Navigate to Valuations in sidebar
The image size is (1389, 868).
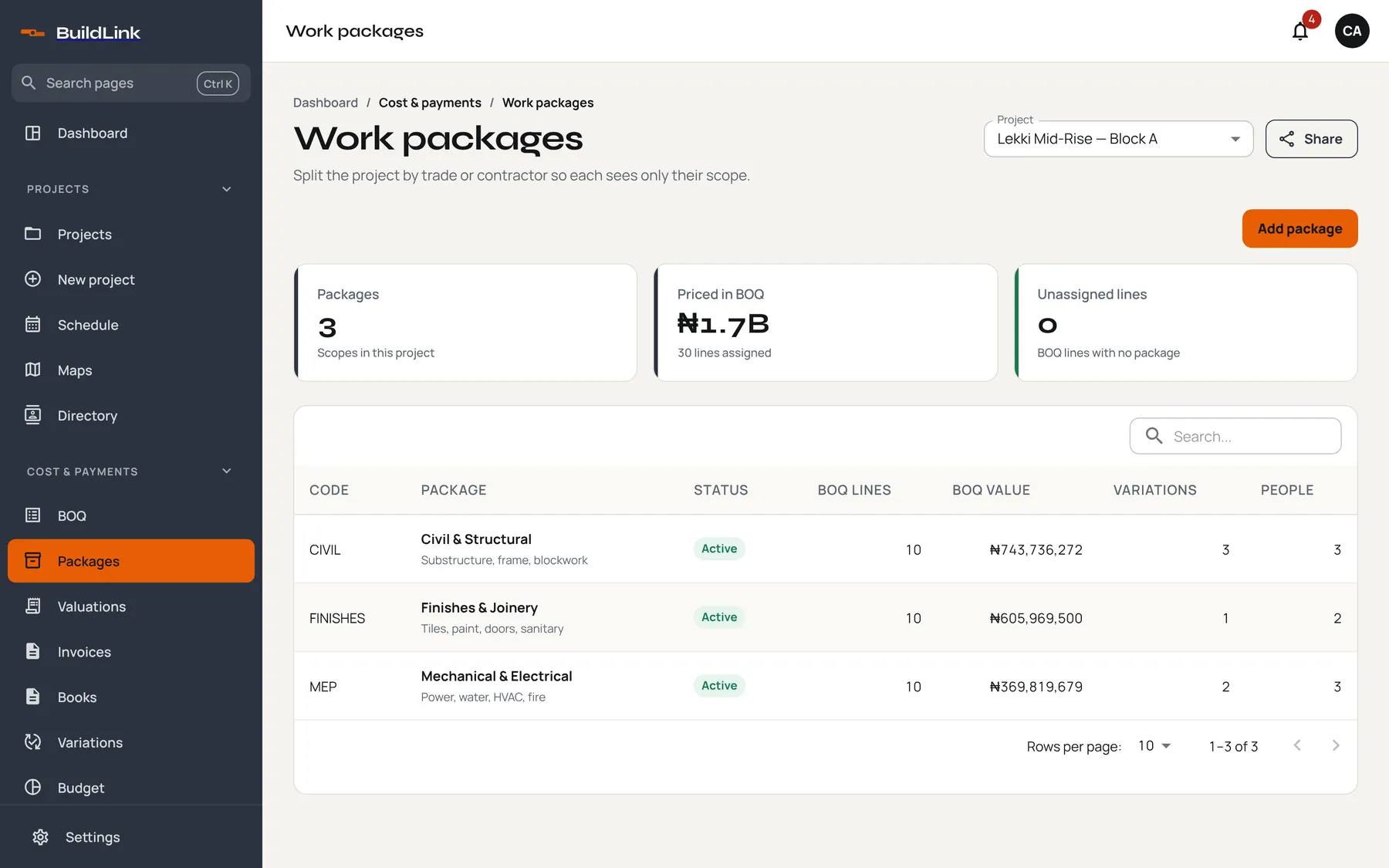coord(131,606)
